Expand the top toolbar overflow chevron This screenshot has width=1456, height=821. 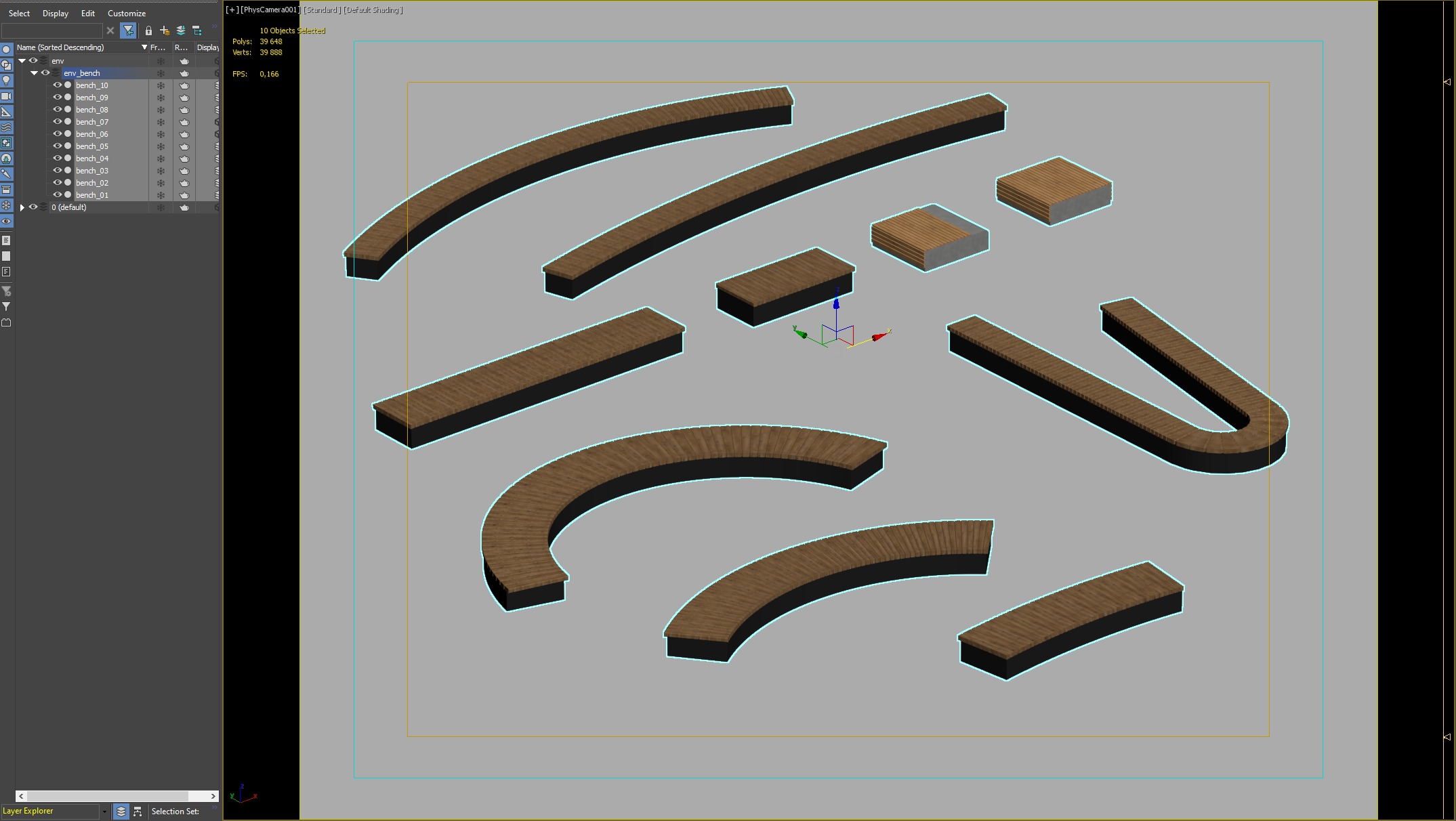(214, 28)
